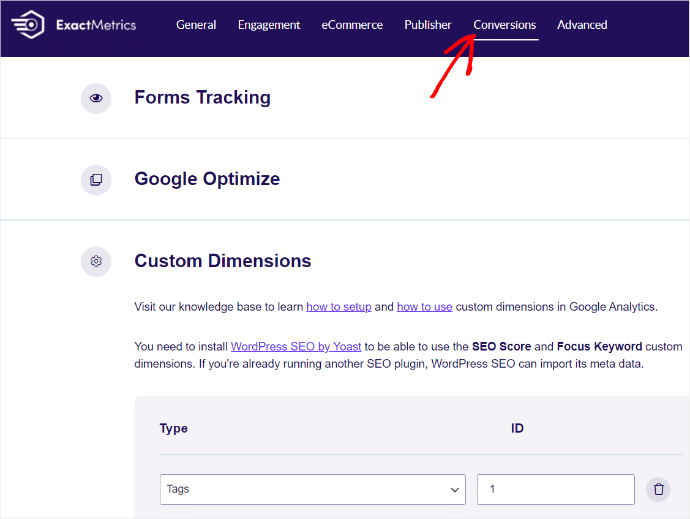Viewport: 690px width, 519px height.
Task: Expand the Forms Tracking section
Action: pyautogui.click(x=202, y=97)
